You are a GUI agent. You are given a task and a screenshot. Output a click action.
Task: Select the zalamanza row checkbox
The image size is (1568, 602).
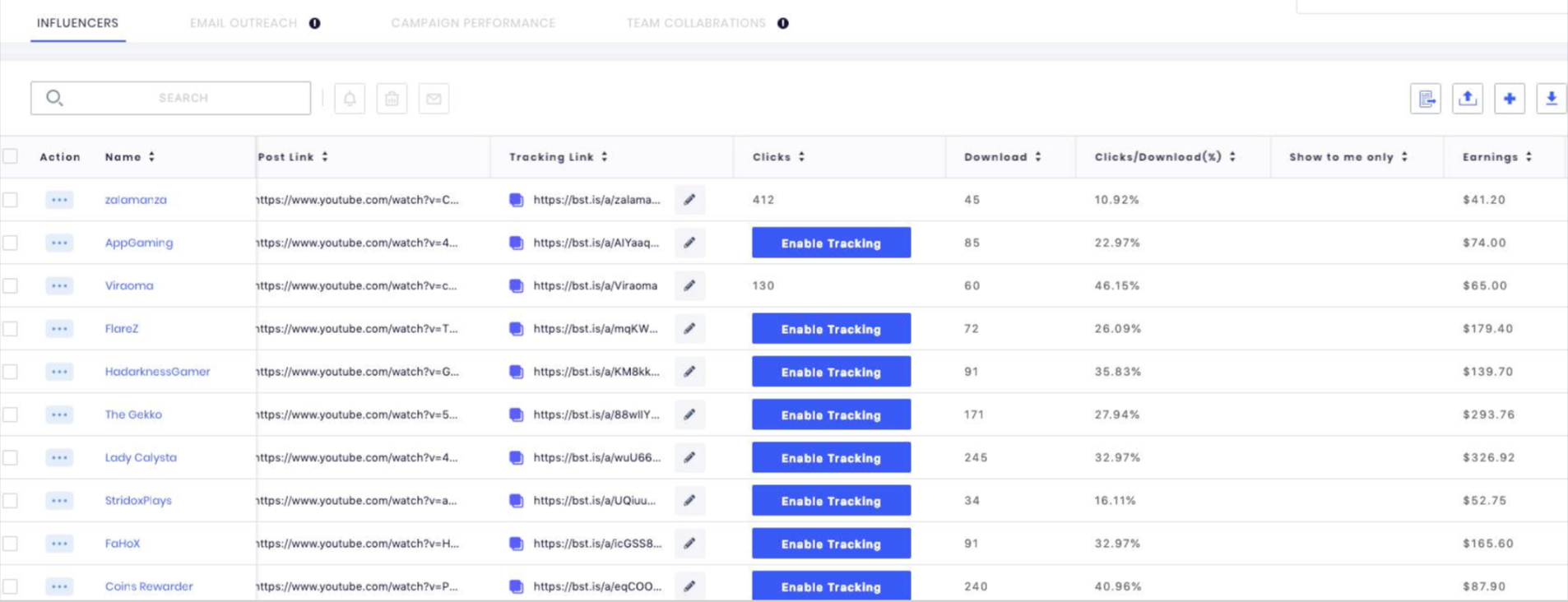click(11, 200)
